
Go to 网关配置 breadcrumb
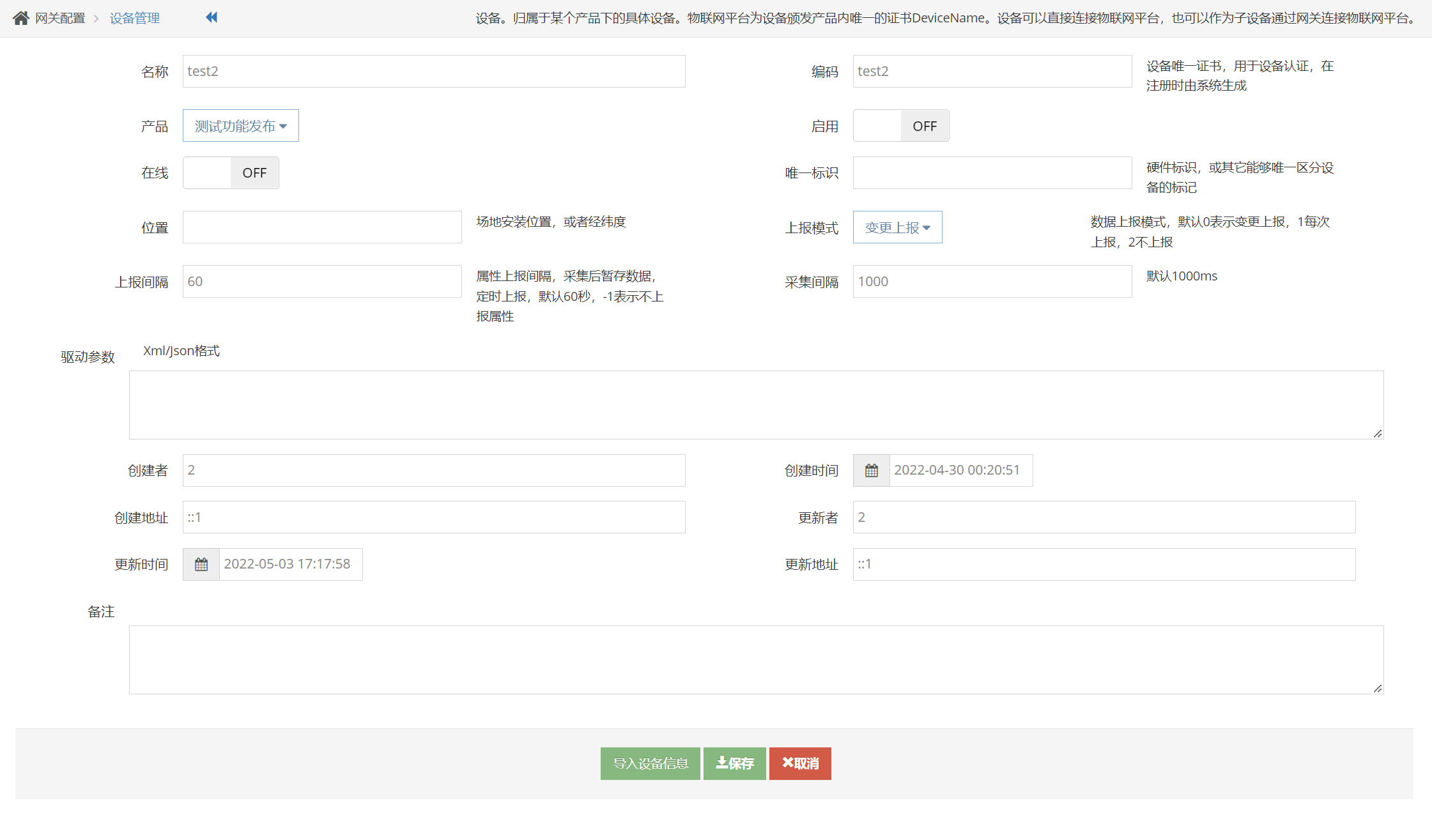point(60,18)
